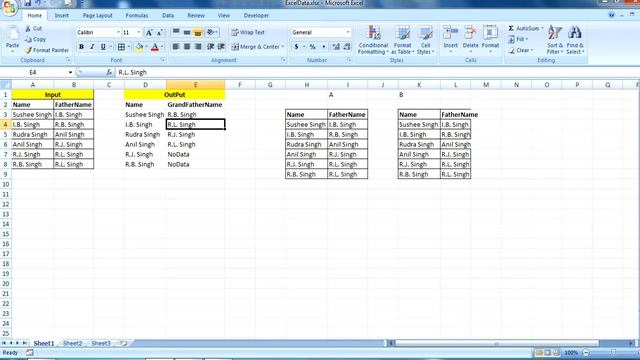Open Conditional Formatting
Viewport: 640px width, 360px height.
click(x=373, y=40)
